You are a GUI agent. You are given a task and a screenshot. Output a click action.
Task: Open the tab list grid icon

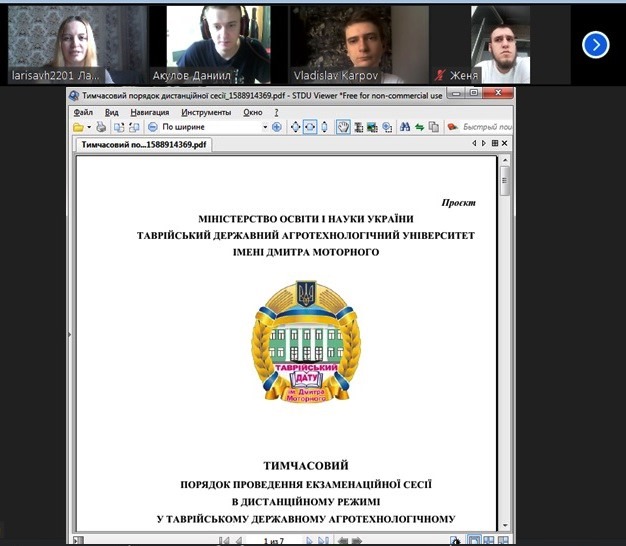[495, 143]
